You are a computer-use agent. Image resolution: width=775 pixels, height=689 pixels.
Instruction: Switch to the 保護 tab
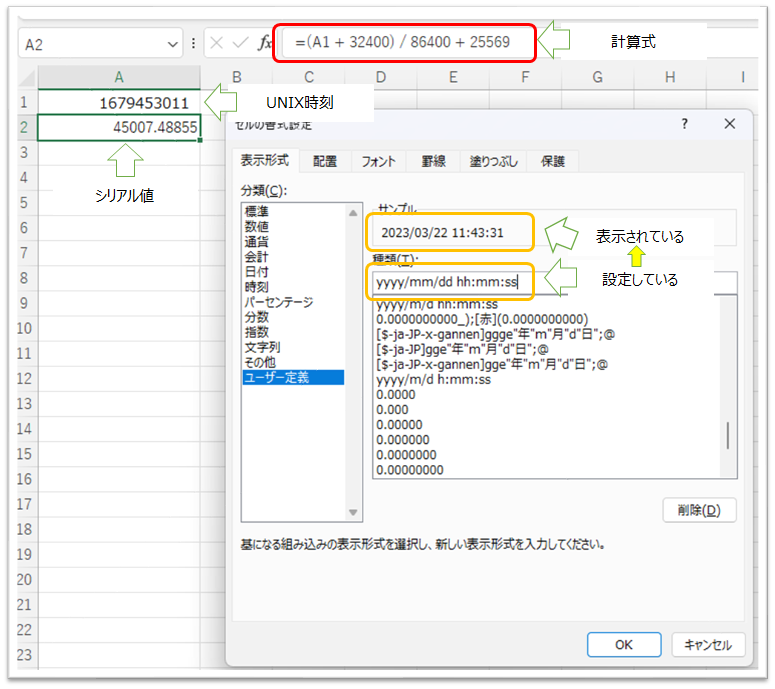coord(553,162)
